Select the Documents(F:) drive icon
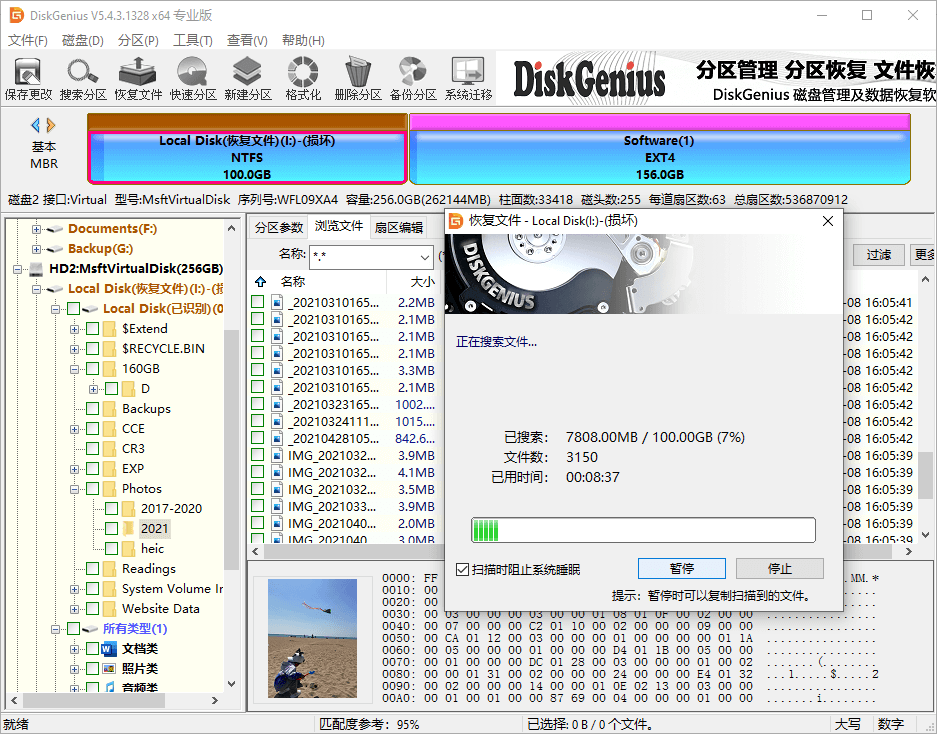937x734 pixels. tap(56, 229)
